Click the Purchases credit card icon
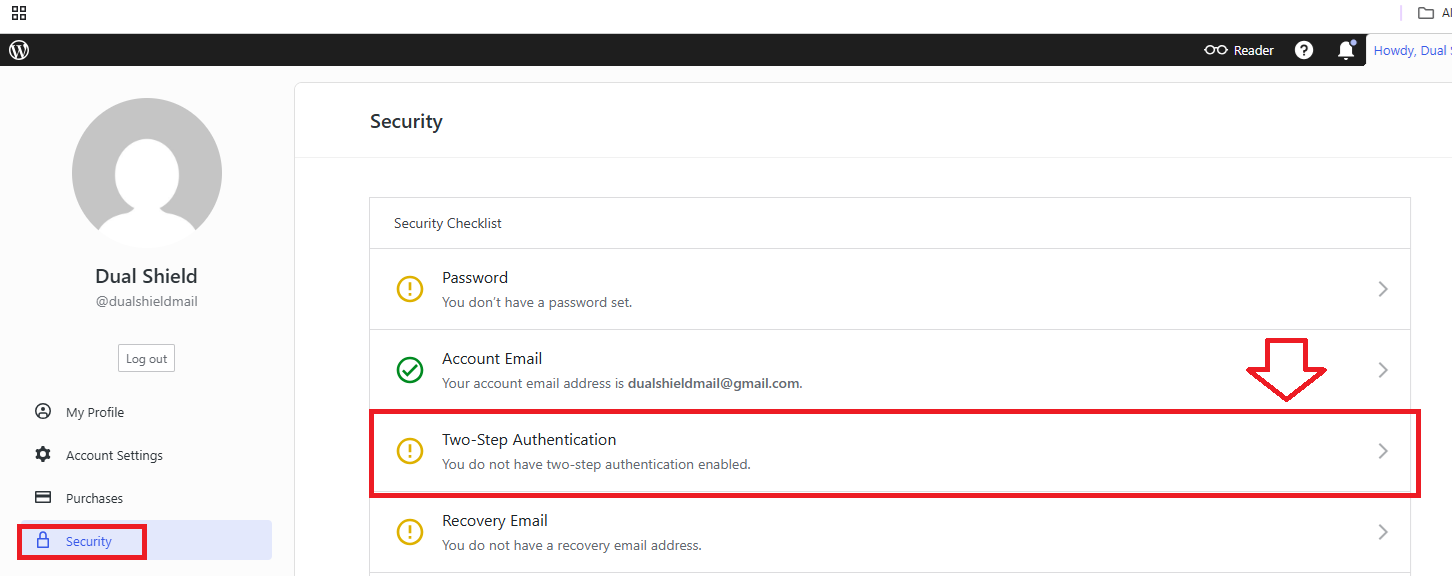This screenshot has width=1452, height=576. tap(43, 498)
